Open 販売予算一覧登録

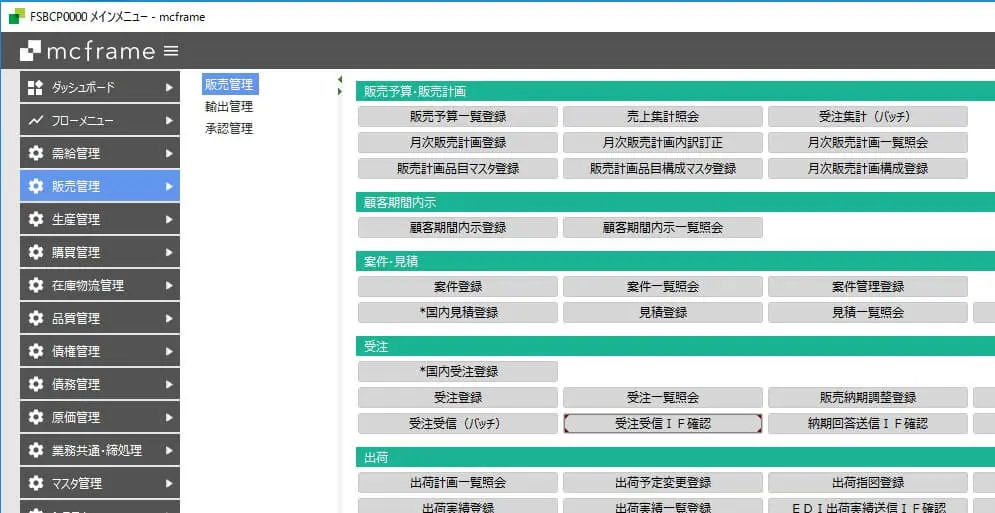click(458, 117)
